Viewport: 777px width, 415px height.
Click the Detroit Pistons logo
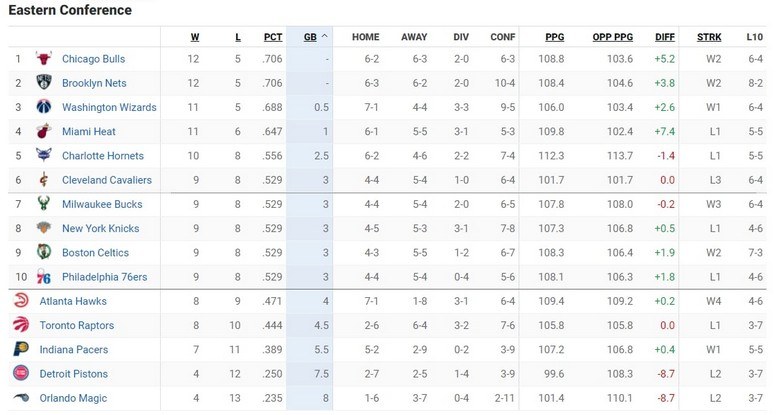click(21, 374)
